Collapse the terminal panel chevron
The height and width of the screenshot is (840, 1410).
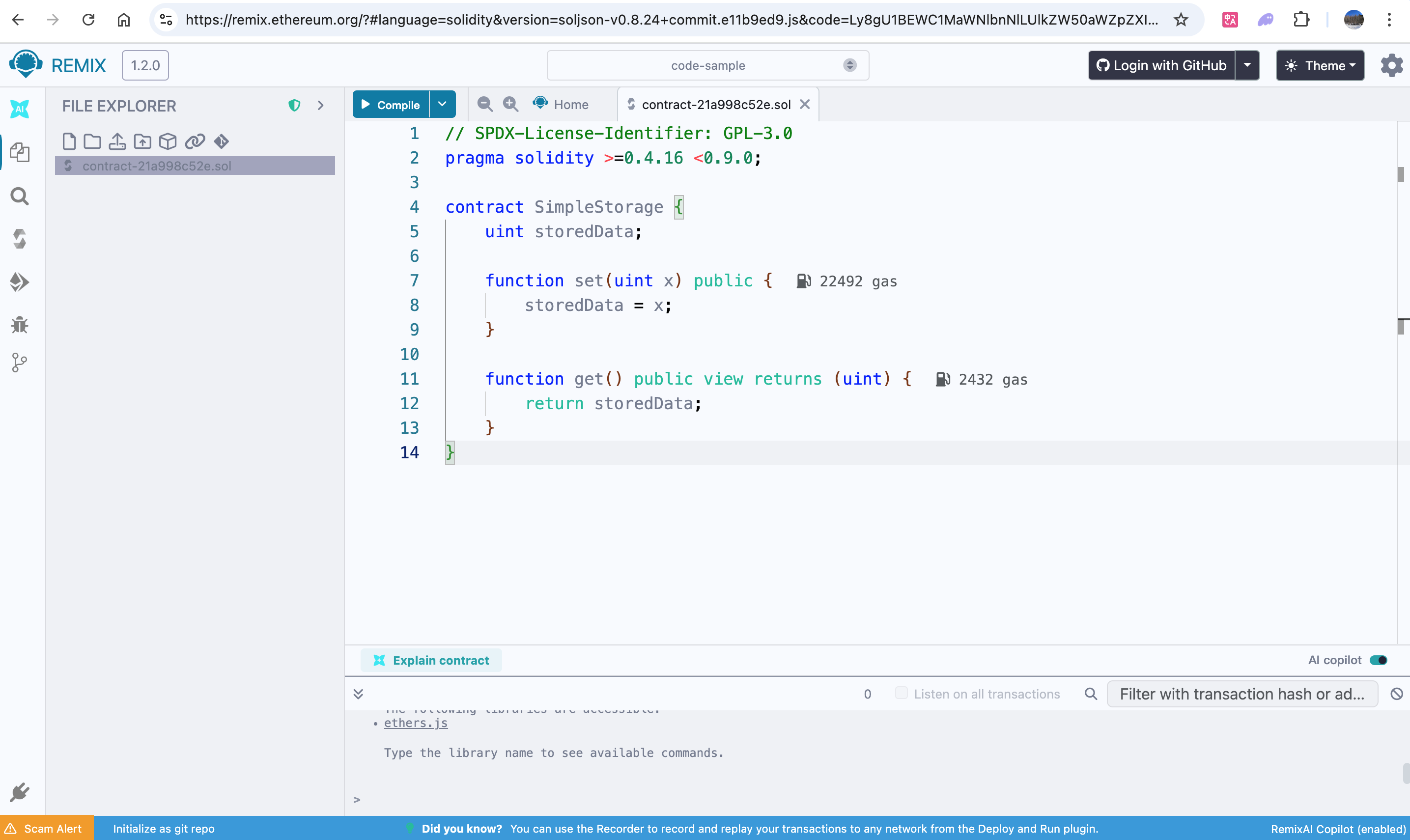tap(358, 694)
